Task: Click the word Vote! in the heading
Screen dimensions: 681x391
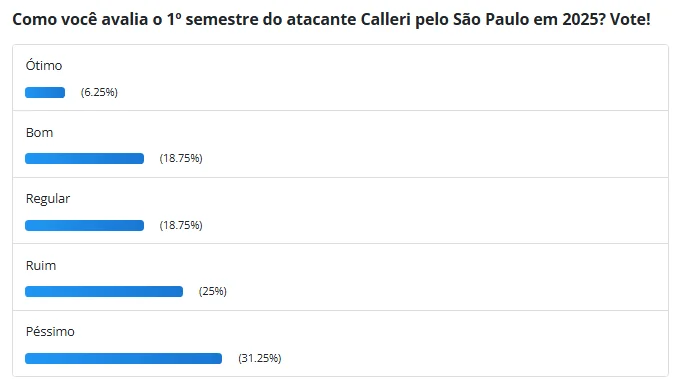Action: point(630,20)
